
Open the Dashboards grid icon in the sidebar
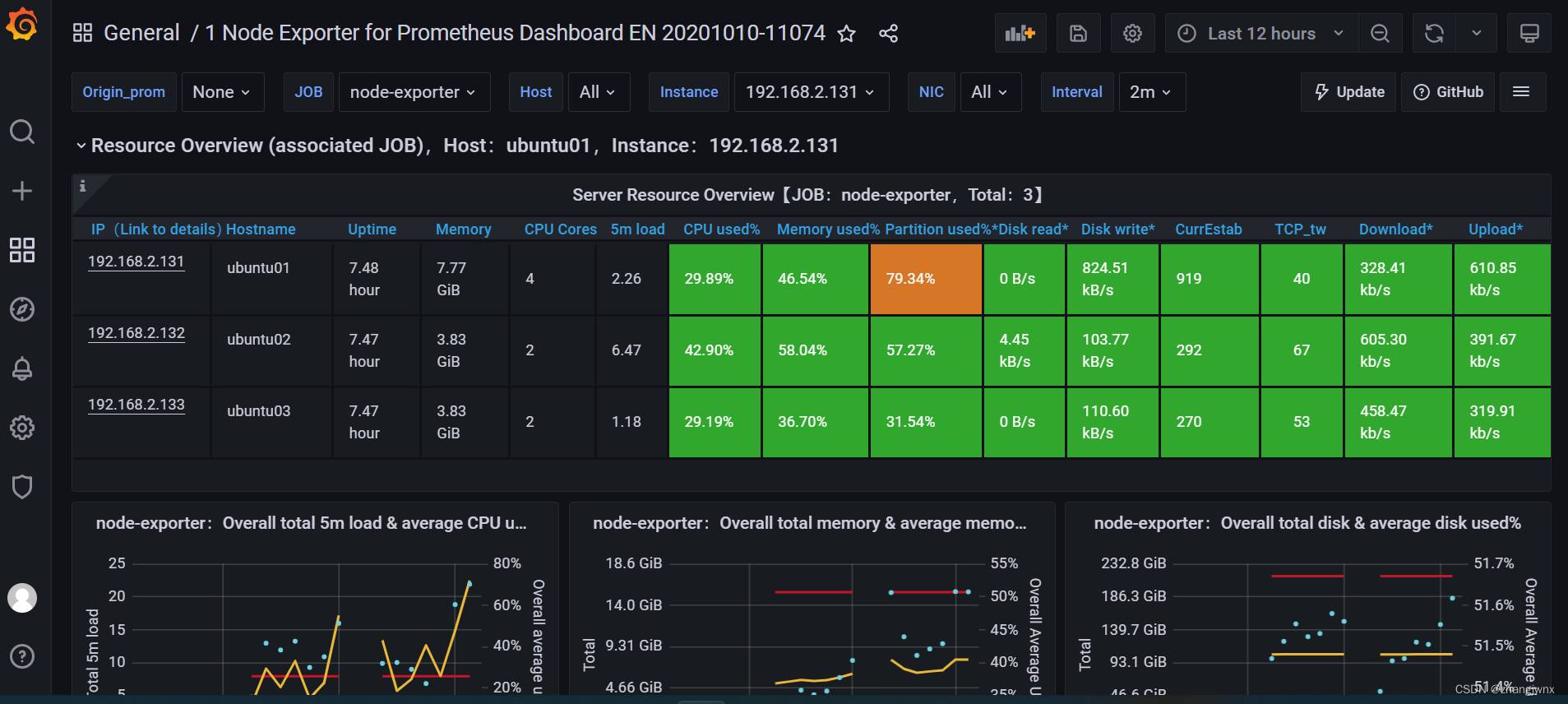22,250
